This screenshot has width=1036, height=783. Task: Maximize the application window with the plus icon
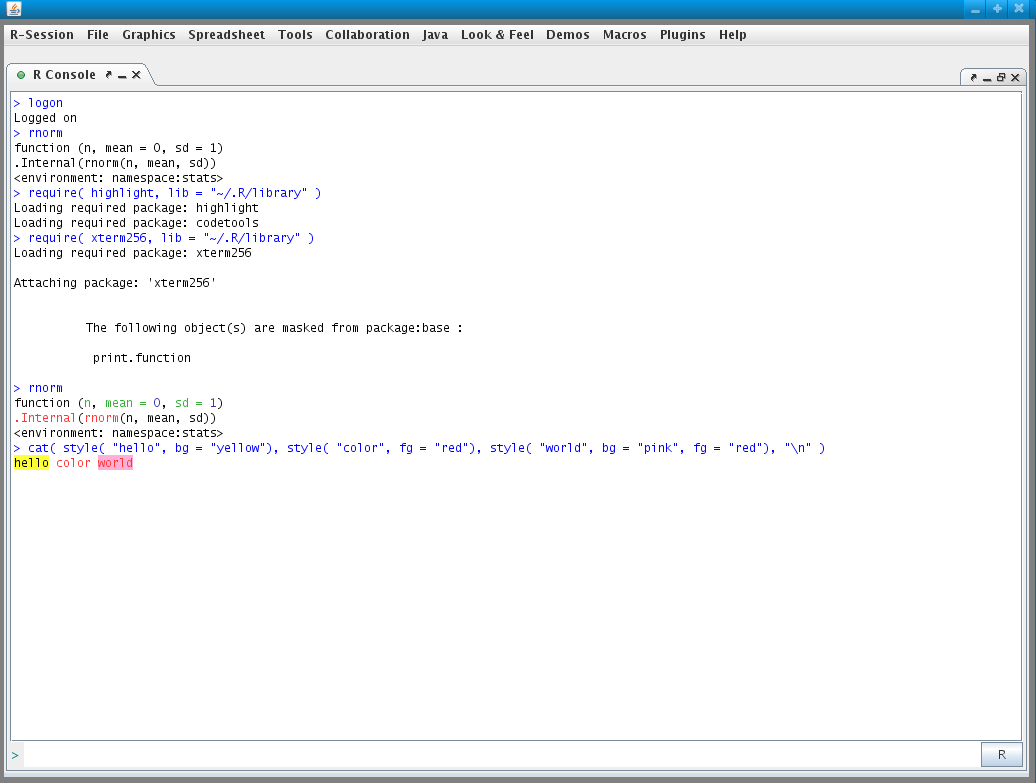[x=997, y=9]
